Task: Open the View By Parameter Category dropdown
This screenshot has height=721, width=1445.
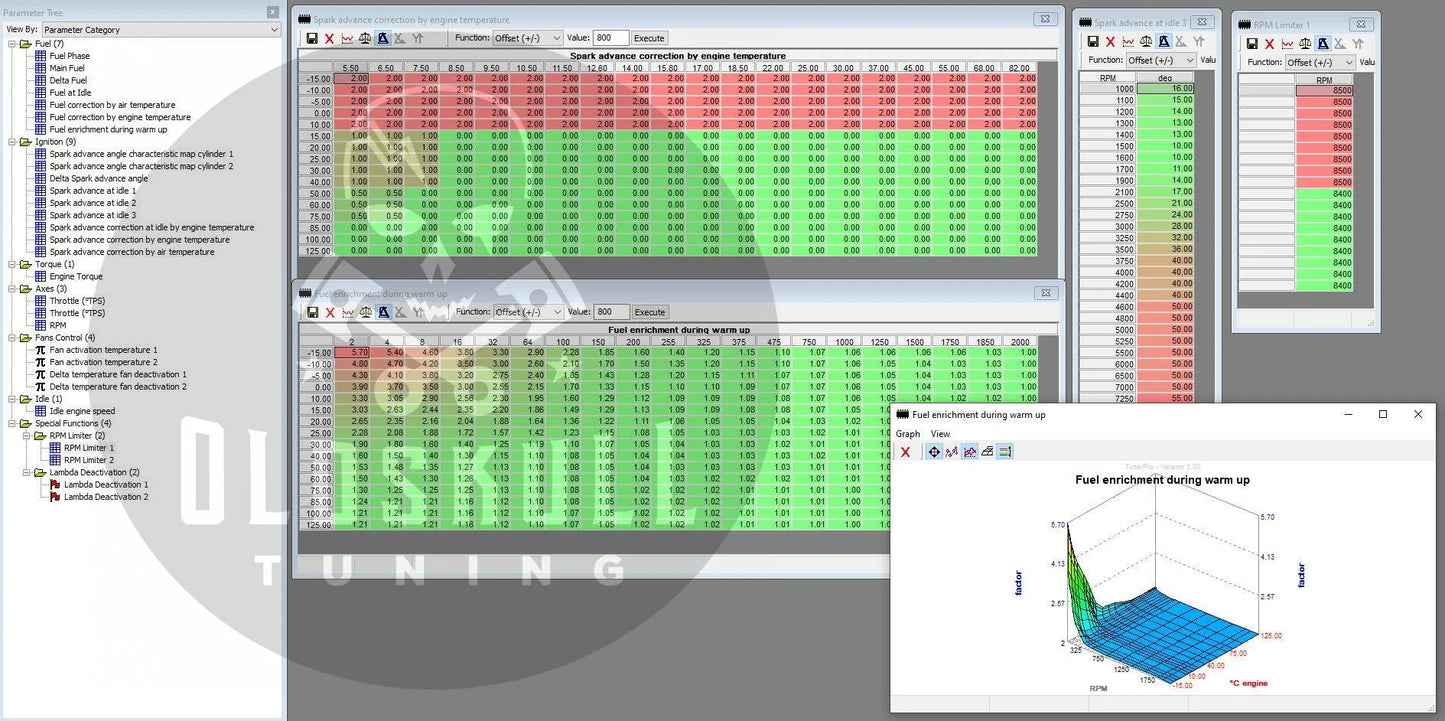Action: point(160,30)
